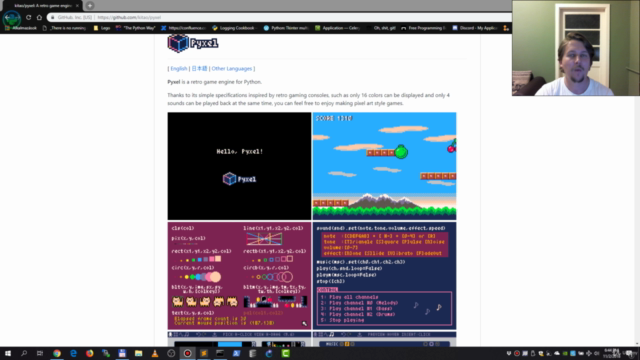This screenshot has width=640, height=360.
Task: Click the green C application taskbar icon
Action: click(x=285, y=353)
